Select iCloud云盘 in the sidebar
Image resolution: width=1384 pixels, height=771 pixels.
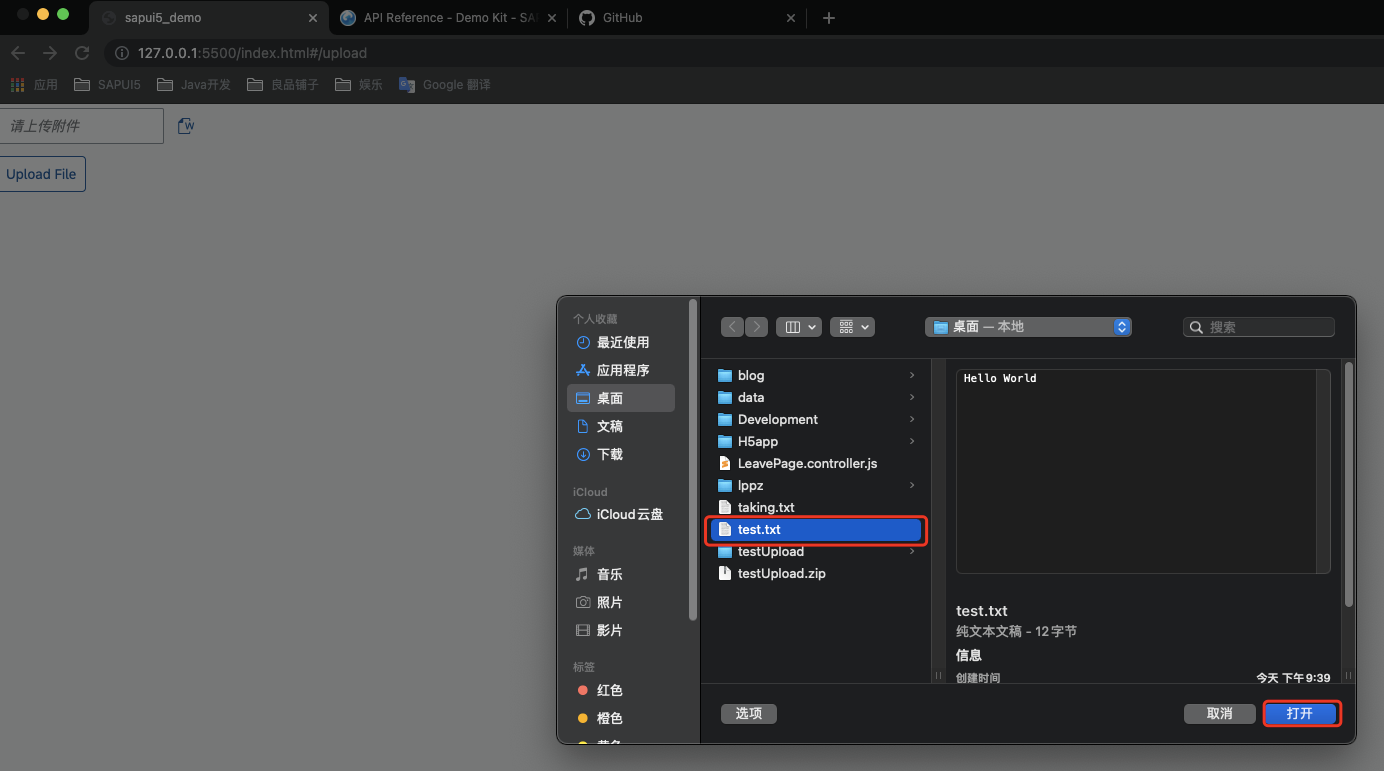pos(621,514)
